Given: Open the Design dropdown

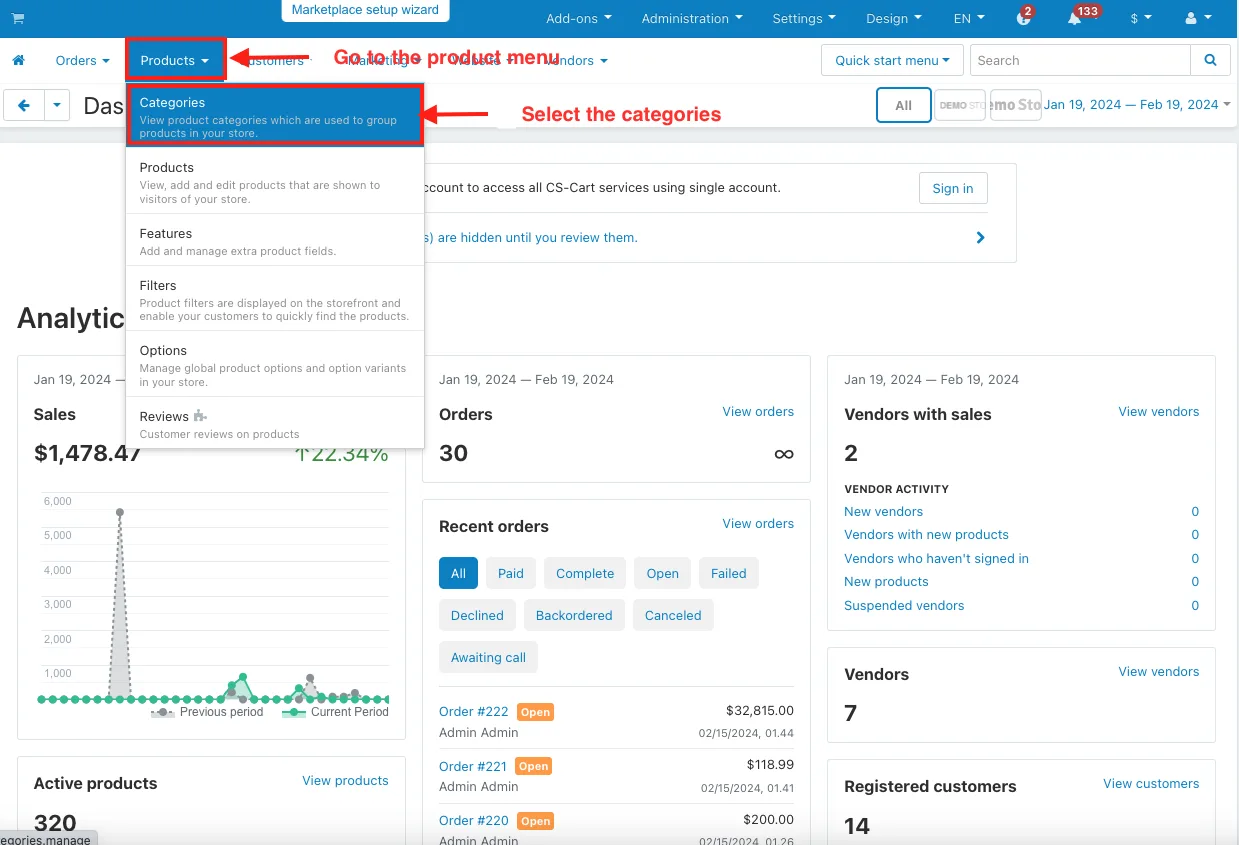Looking at the screenshot, I should click(x=894, y=18).
